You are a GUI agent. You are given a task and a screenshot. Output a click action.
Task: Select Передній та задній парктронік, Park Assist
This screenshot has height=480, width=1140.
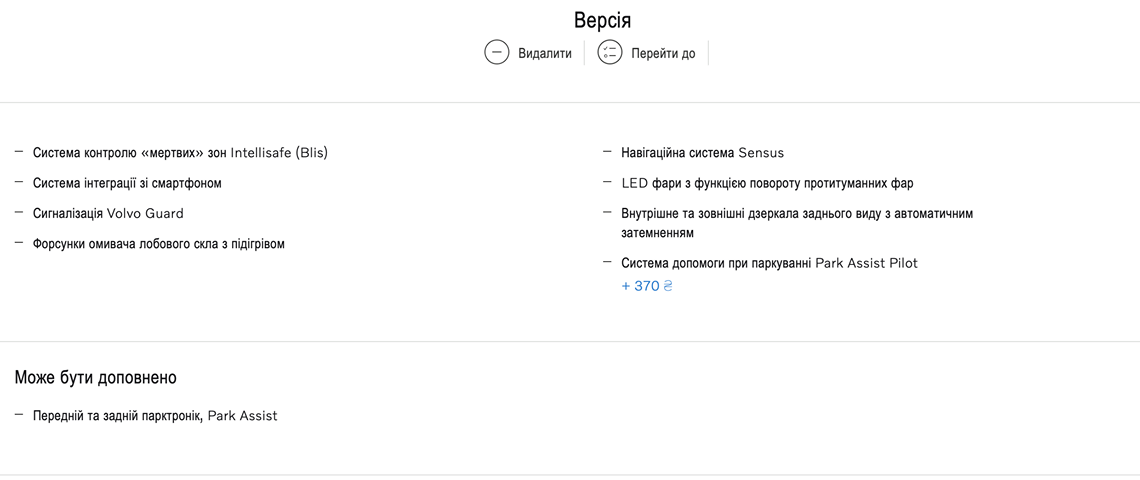(x=155, y=416)
